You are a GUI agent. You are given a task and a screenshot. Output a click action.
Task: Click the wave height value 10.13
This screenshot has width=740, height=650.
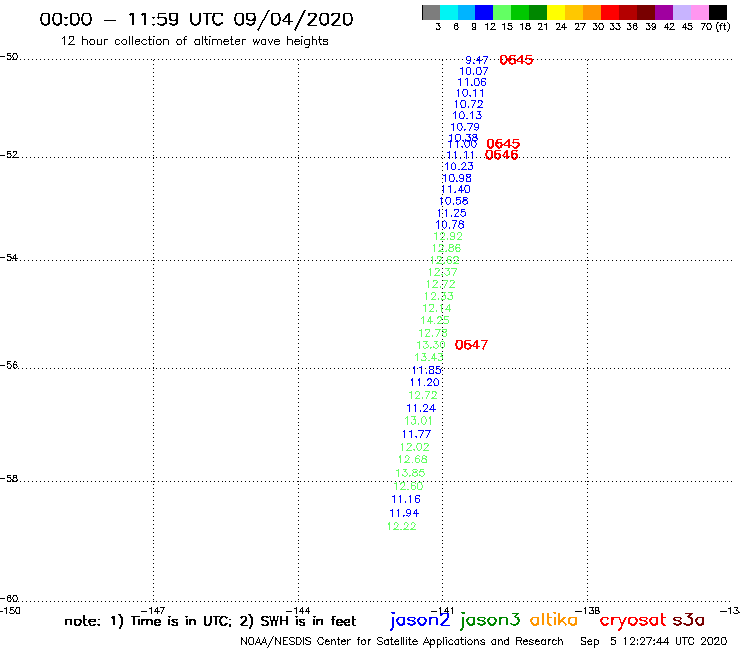point(467,116)
